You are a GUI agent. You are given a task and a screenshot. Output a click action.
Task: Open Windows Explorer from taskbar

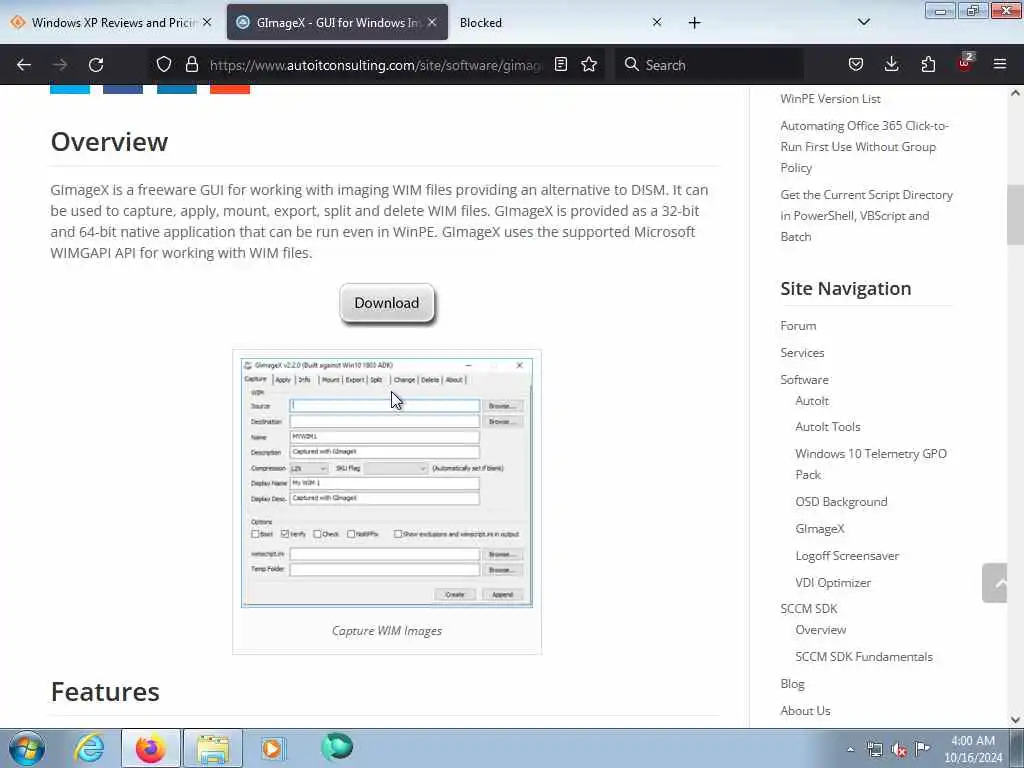coord(213,748)
